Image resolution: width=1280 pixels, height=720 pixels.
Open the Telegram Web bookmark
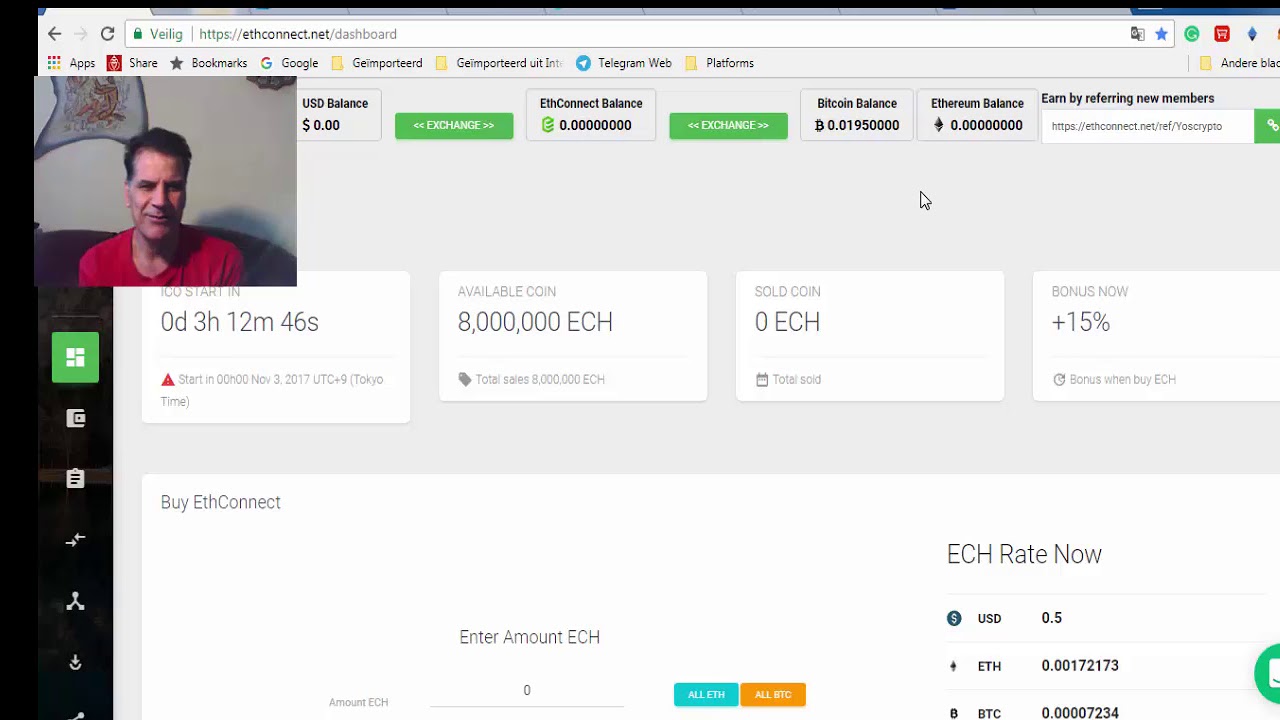pyautogui.click(x=624, y=63)
